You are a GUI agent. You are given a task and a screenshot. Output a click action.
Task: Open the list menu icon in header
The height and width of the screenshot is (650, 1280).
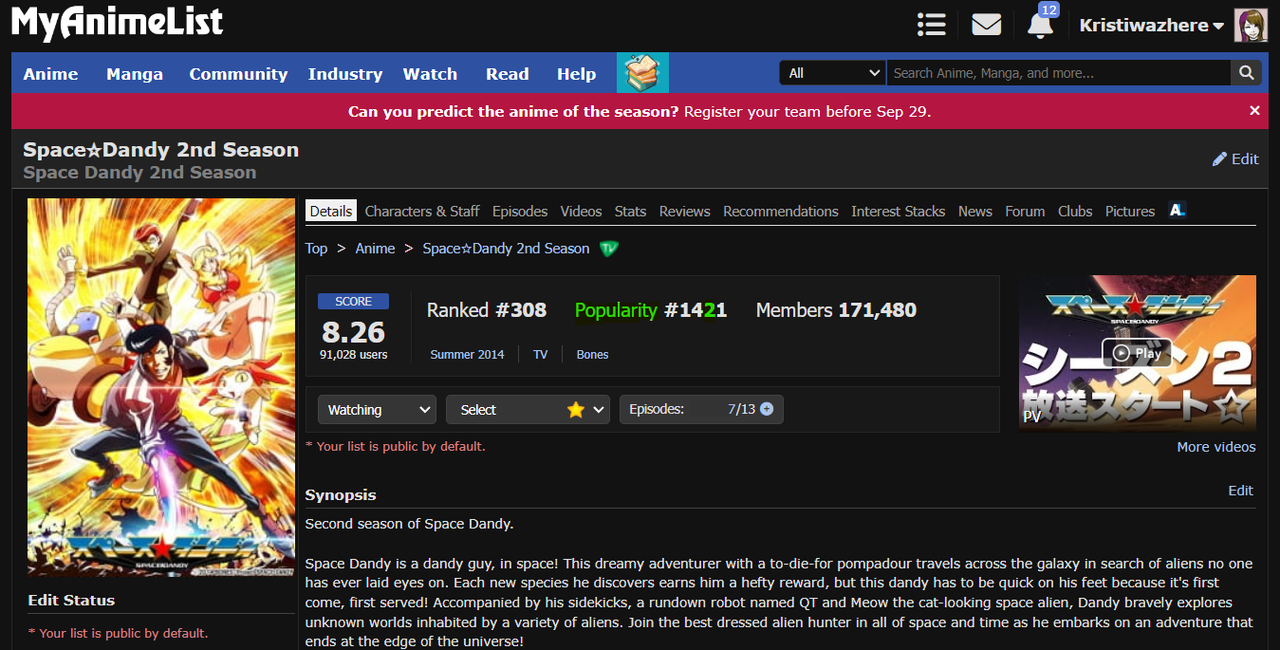tap(931, 25)
